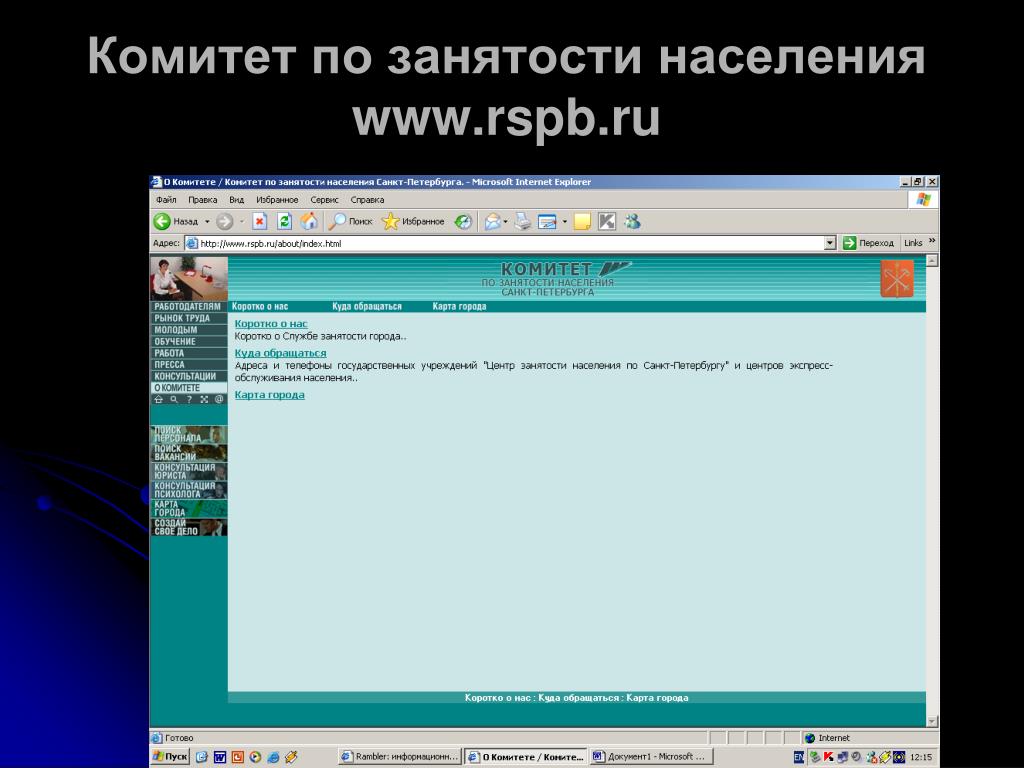Image resolution: width=1024 pixels, height=768 pixels.
Task: Select ПРЕССА in the left sidebar
Action: point(188,364)
